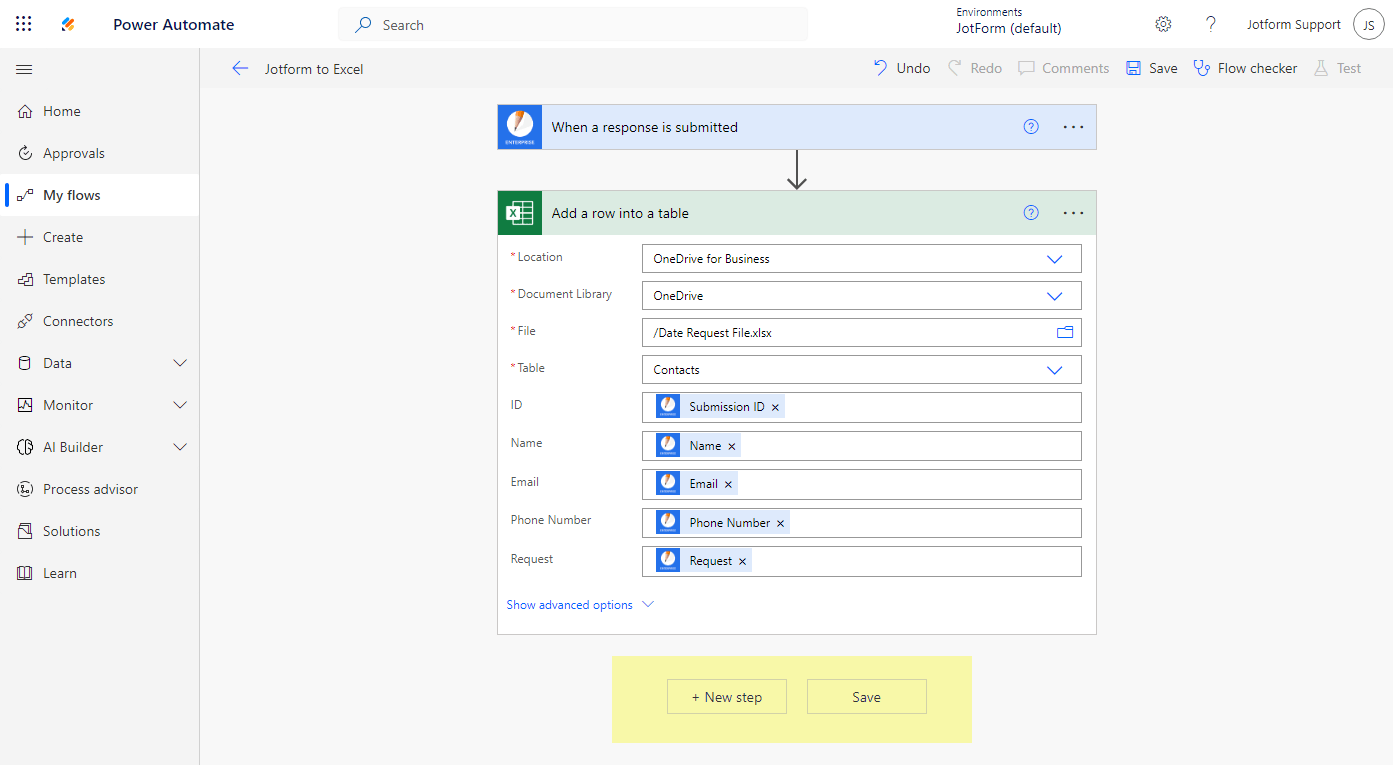This screenshot has height=765, width=1393.
Task: Open Connectors from the left navigation
Action: click(x=78, y=321)
